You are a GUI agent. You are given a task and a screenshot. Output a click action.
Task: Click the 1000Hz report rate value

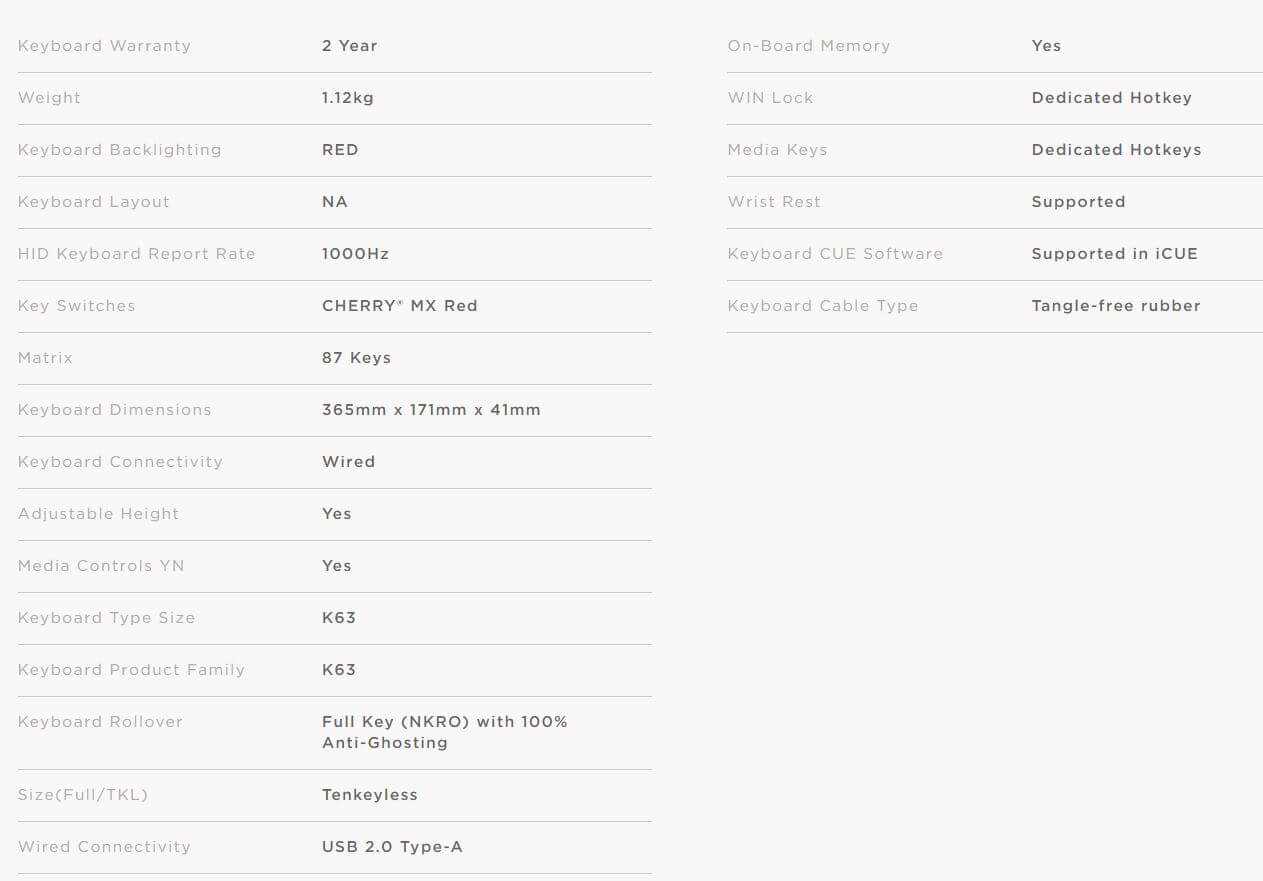[355, 254]
